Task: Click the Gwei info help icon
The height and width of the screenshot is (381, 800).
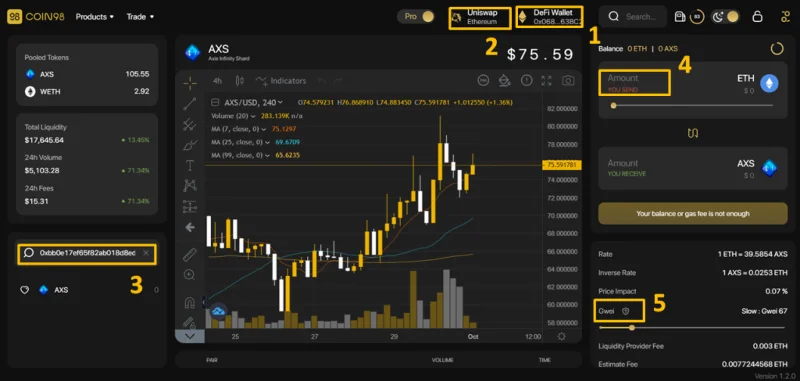Action: pyautogui.click(x=626, y=311)
